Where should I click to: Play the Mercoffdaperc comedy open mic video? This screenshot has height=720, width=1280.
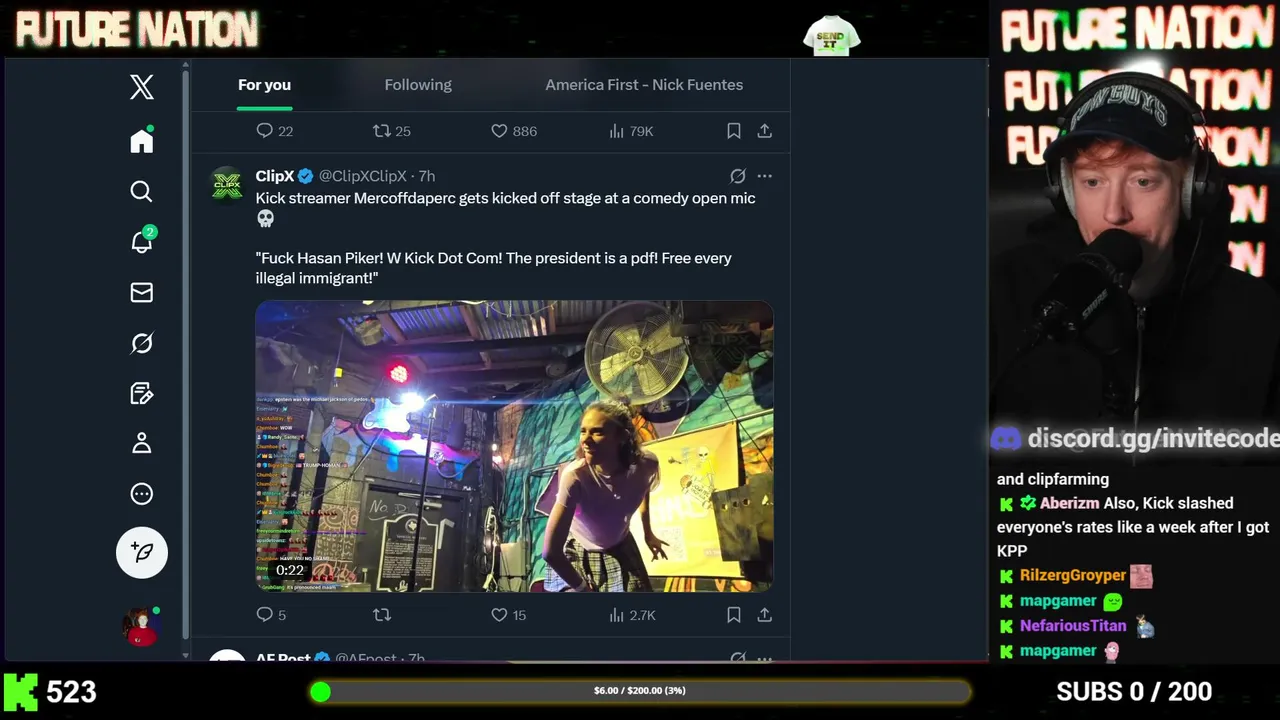pyautogui.click(x=514, y=446)
